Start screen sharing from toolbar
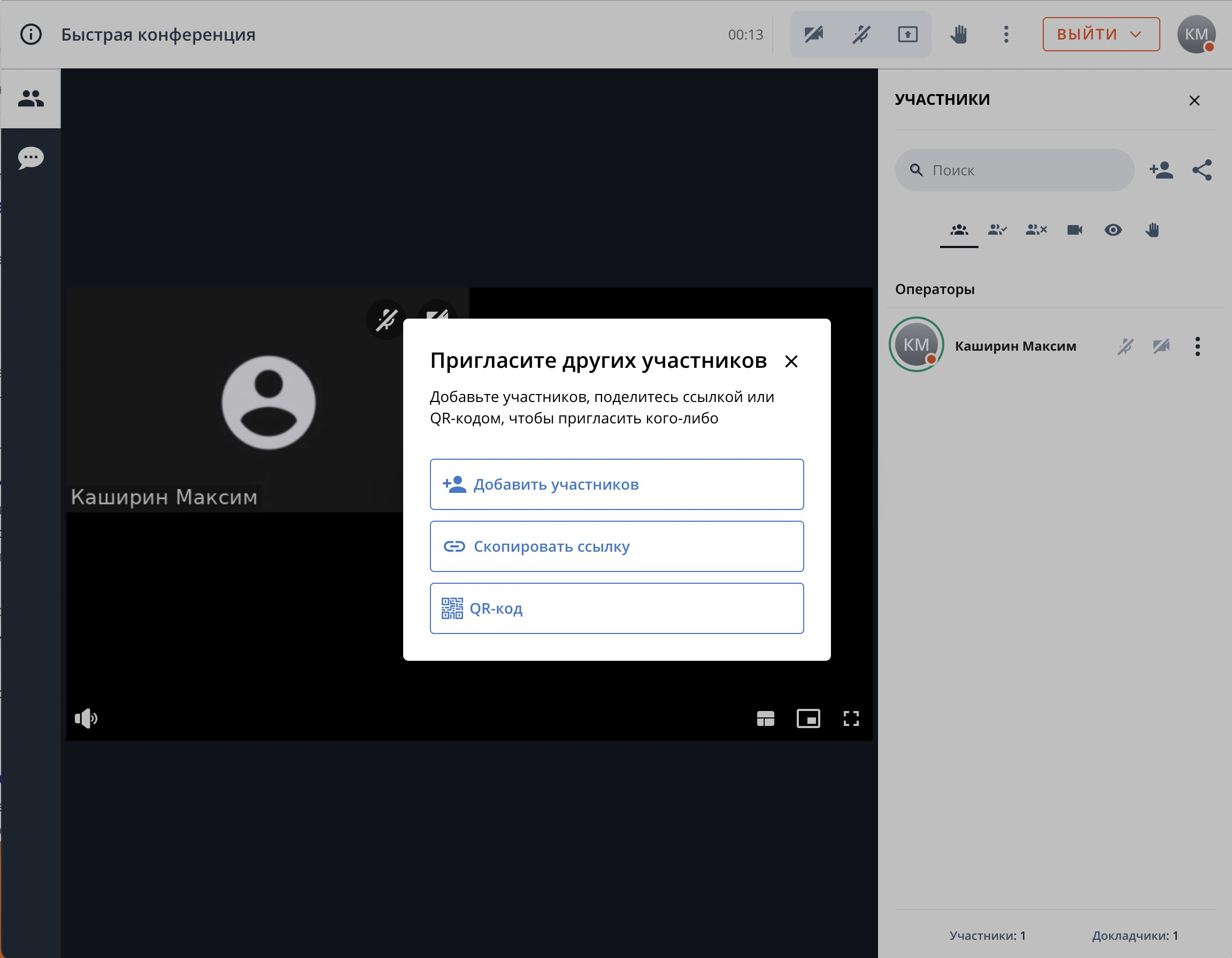Screen dimensions: 1232x958 coord(907,34)
